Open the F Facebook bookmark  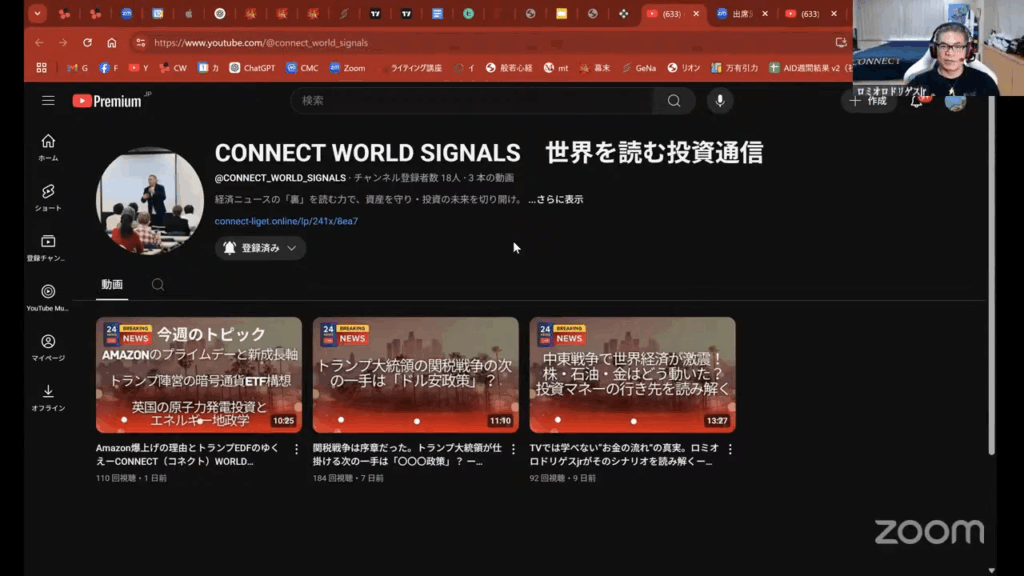(108, 68)
